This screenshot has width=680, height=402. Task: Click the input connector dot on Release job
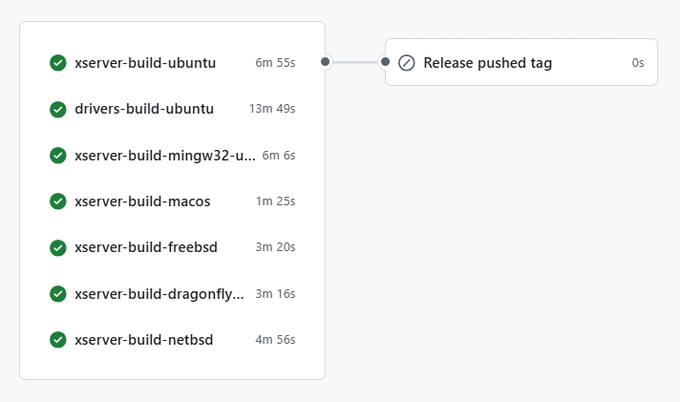coord(385,62)
